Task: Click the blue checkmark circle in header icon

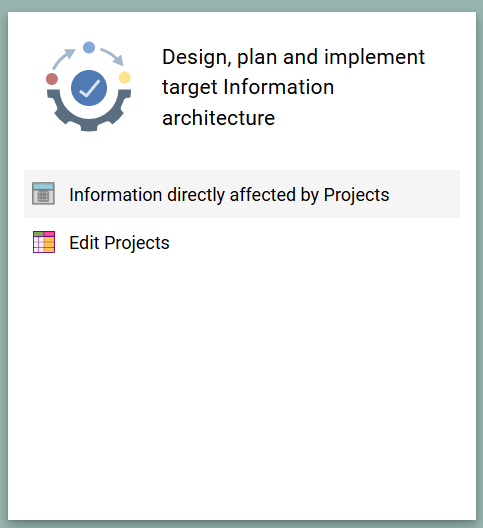Action: click(x=89, y=88)
